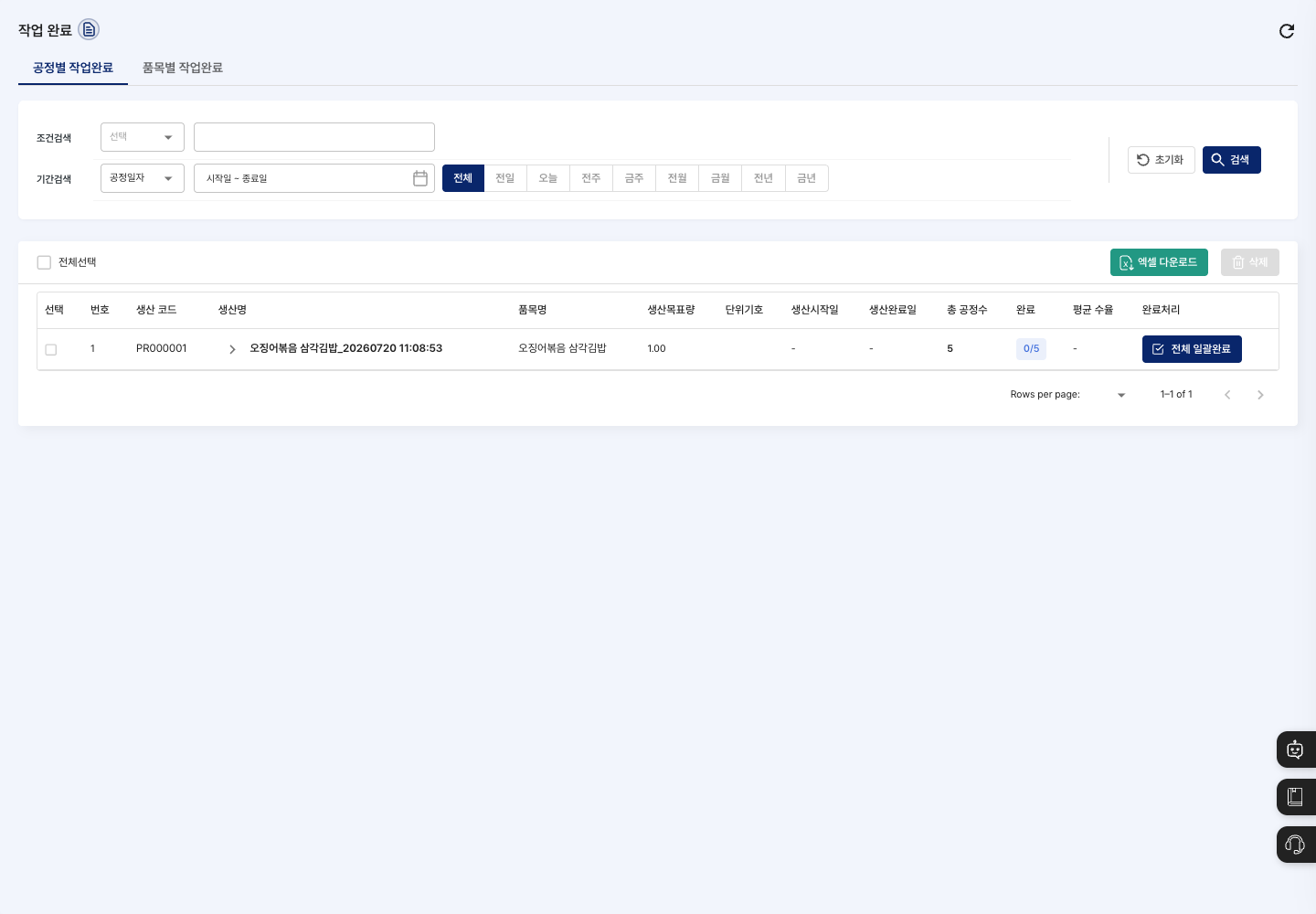Viewport: 1316px width, 914px height.
Task: Refresh the page with the reload icon
Action: 1287,31
